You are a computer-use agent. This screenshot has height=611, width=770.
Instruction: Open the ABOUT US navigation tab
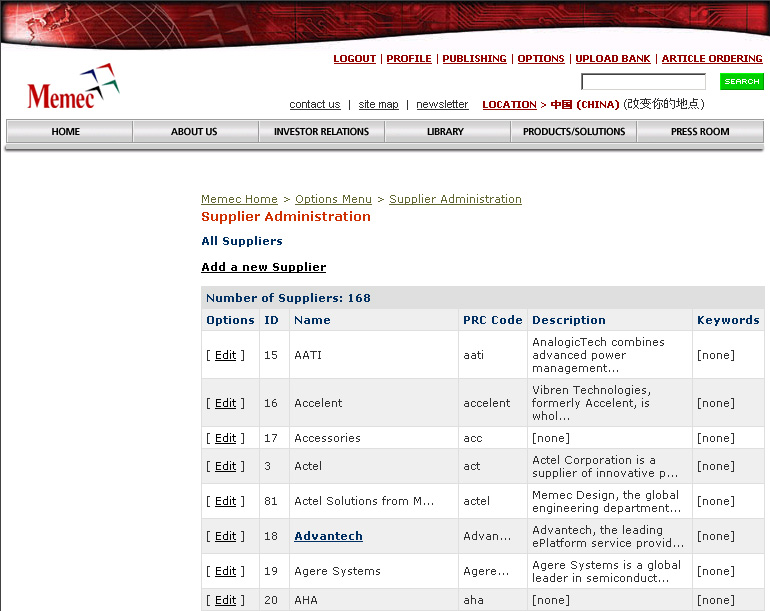[194, 132]
